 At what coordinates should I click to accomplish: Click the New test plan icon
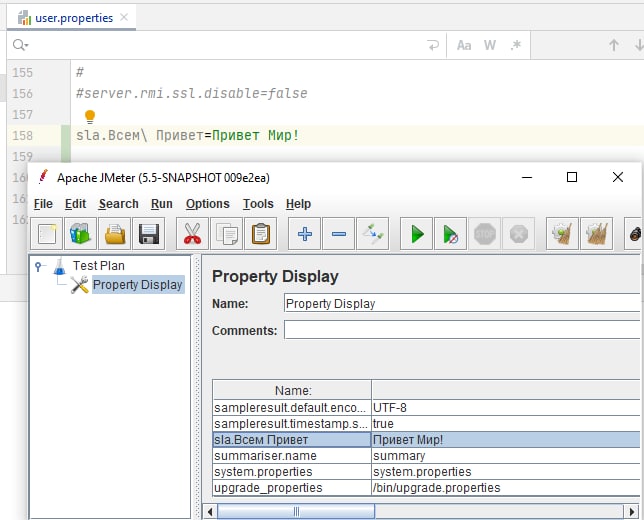point(47,234)
